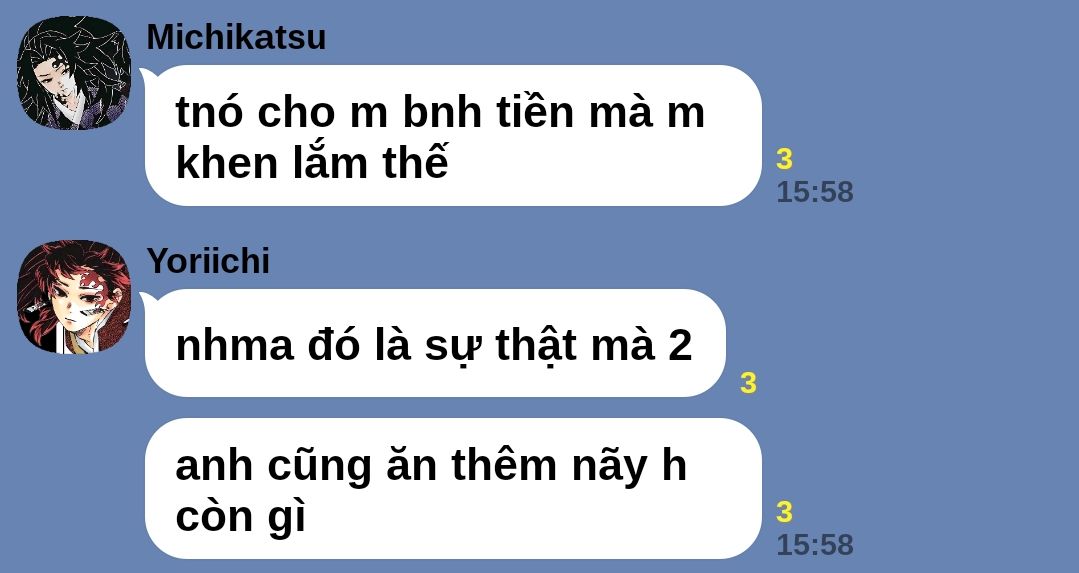Viewport: 1079px width, 573px height.
Task: Click the 15:58 timestamp of Michikatsu's message
Action: point(815,192)
